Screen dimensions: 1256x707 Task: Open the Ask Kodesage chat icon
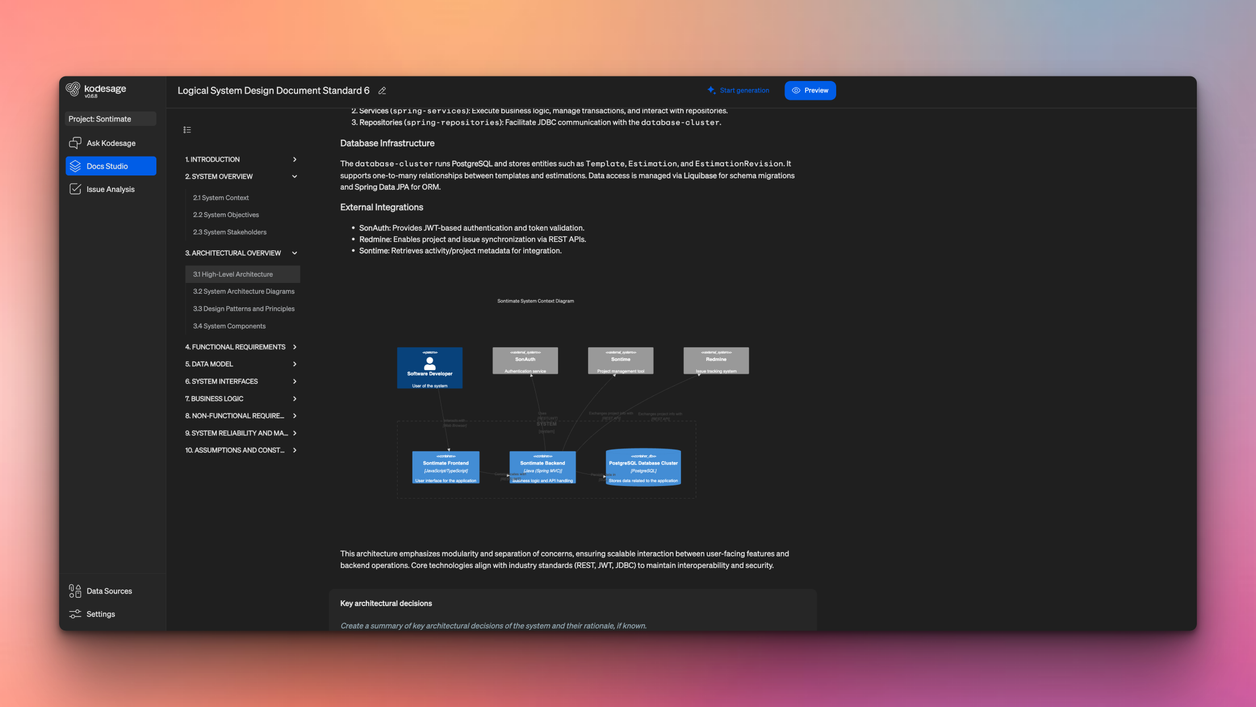74,143
